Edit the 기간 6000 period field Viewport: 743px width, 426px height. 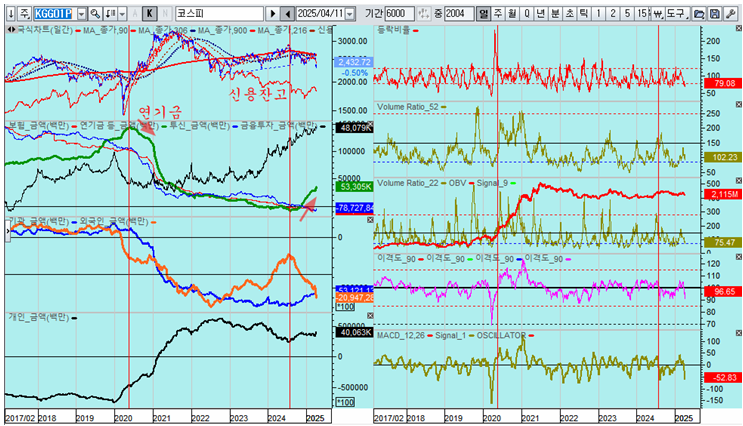click(x=399, y=13)
